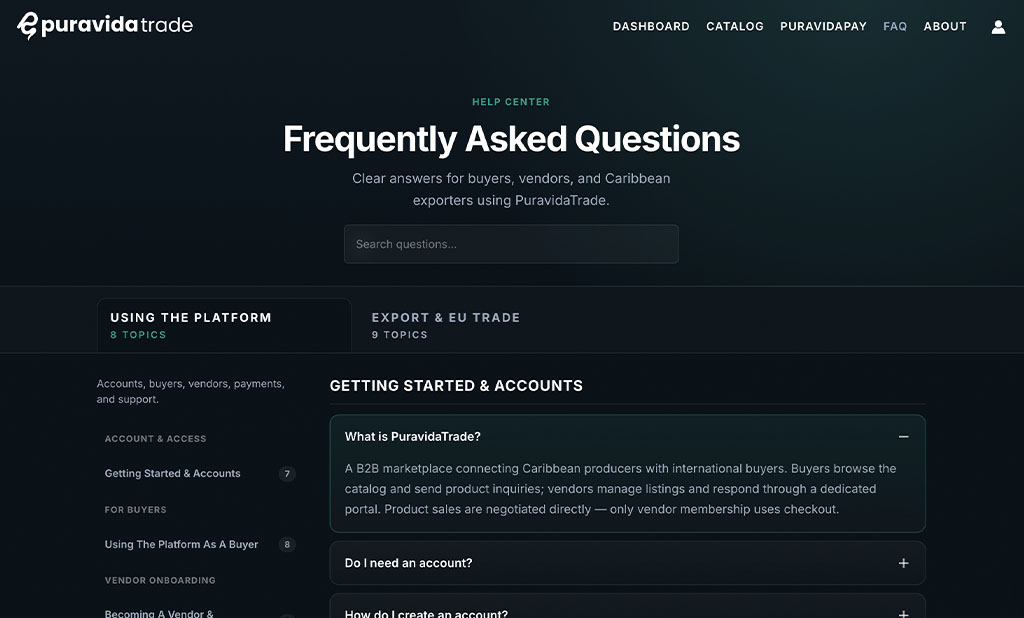
Task: Expand the Do I need an account question
Action: (x=903, y=563)
